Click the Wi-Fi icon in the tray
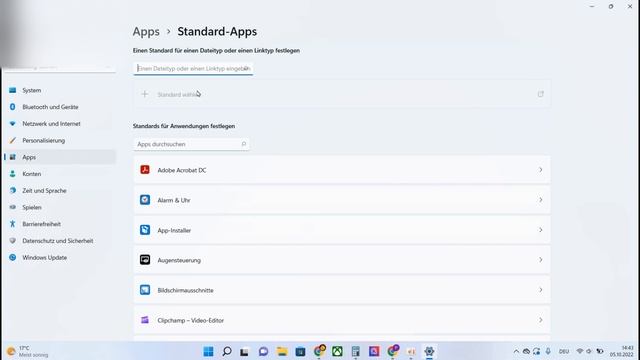This screenshot has width=640, height=360. (x=580, y=351)
